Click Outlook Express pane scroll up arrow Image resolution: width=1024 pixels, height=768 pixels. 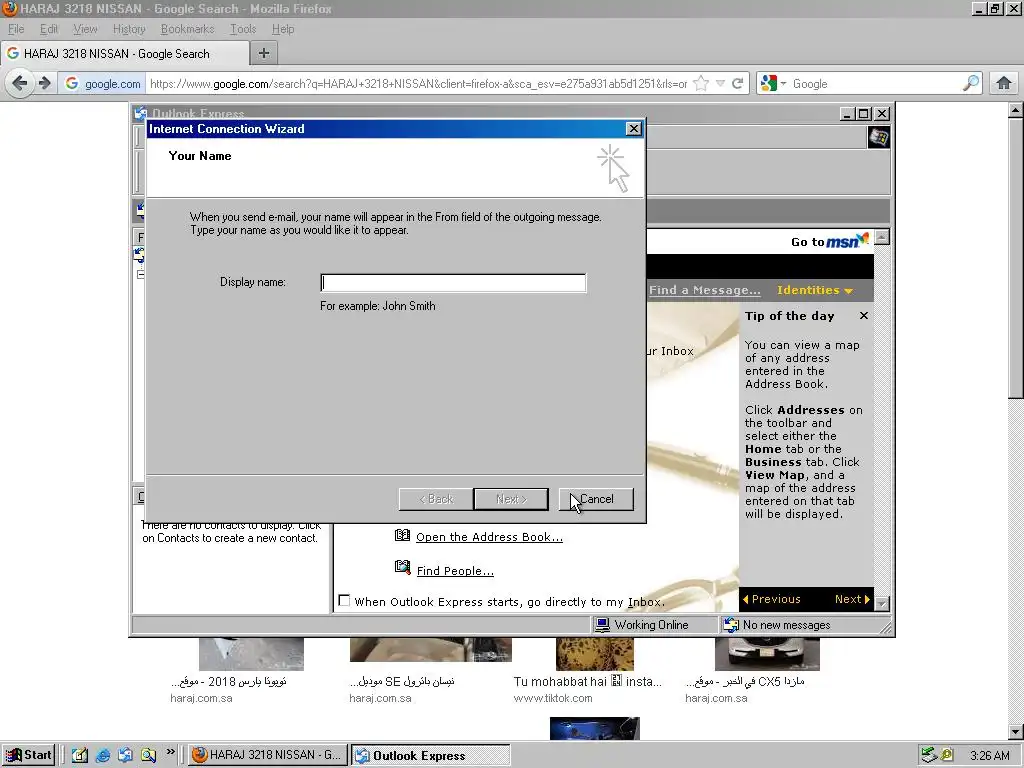point(882,237)
